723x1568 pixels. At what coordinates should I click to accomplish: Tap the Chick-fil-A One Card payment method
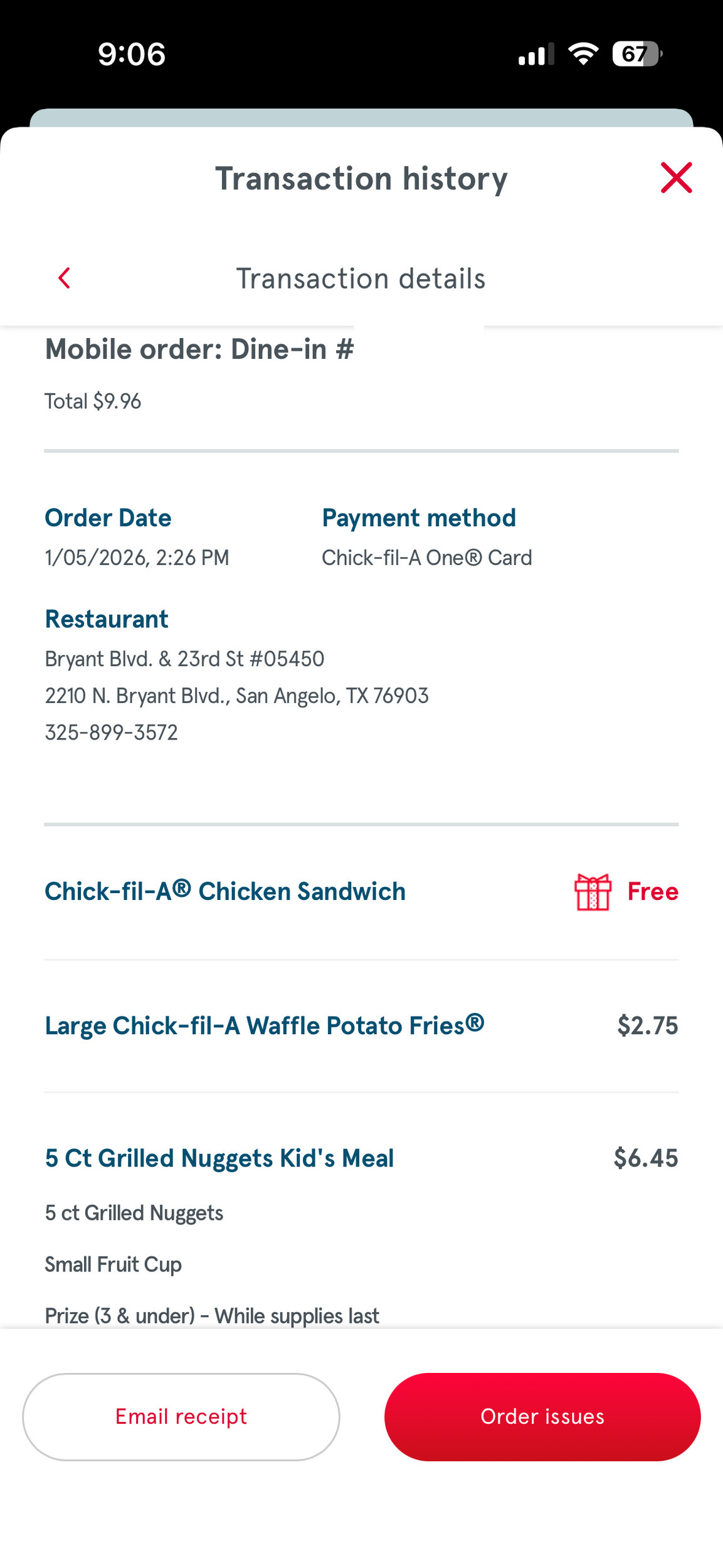[426, 558]
